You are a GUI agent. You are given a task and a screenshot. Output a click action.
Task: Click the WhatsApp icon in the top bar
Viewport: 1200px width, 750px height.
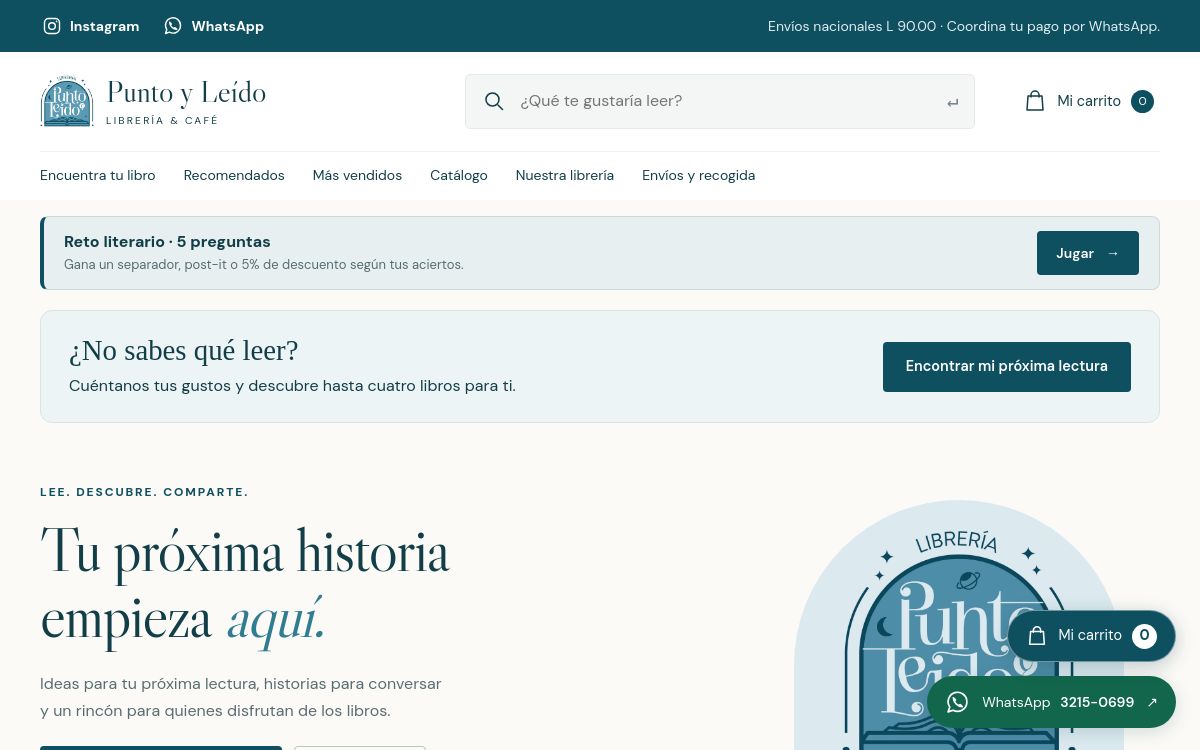(173, 26)
